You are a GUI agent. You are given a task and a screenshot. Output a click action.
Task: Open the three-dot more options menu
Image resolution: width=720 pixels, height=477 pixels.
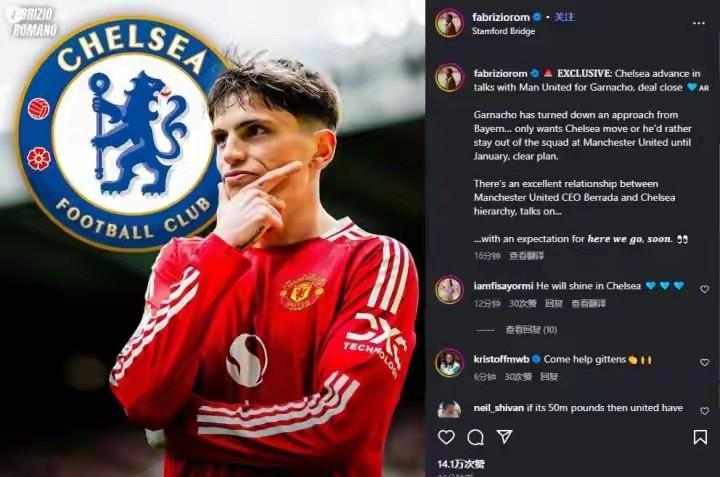[x=700, y=24]
